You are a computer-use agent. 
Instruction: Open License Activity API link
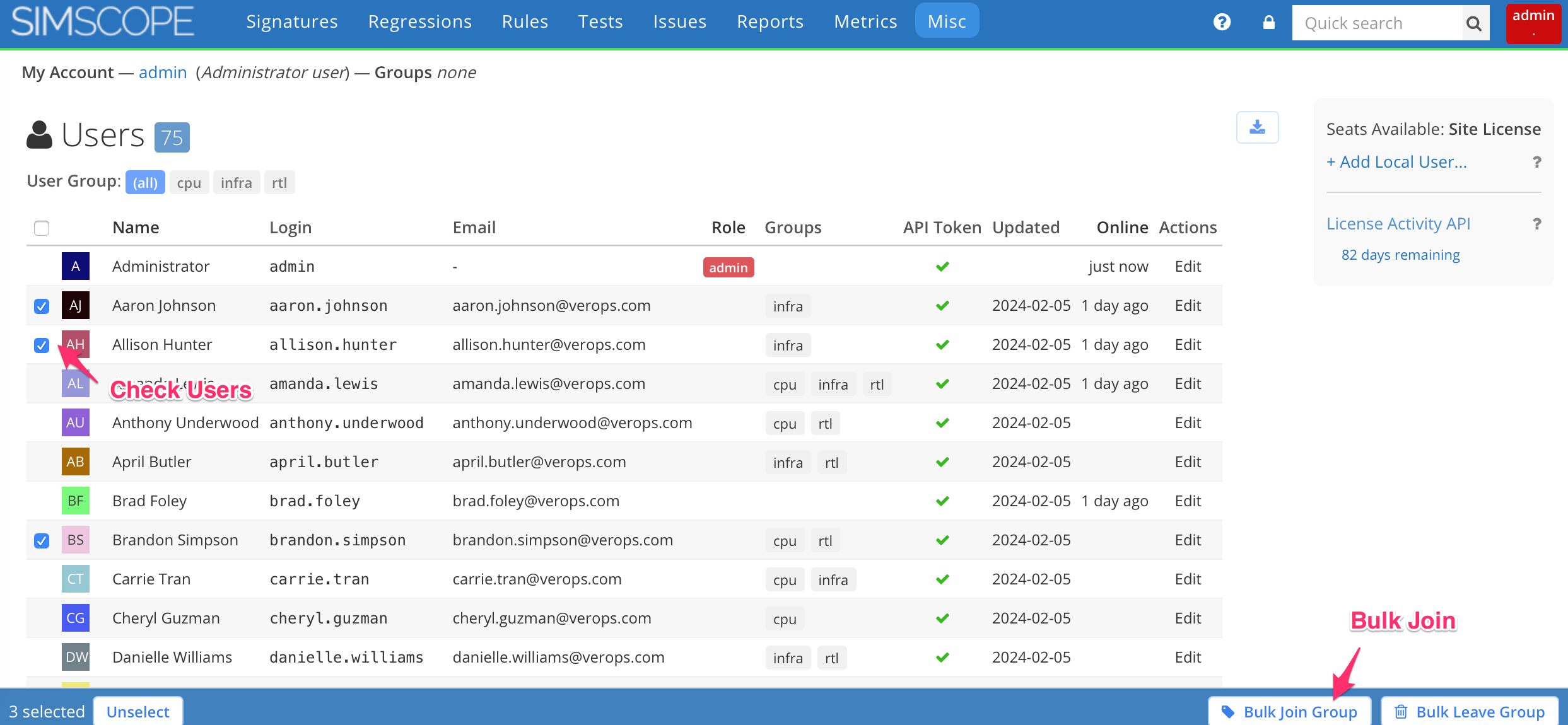pyautogui.click(x=1398, y=224)
